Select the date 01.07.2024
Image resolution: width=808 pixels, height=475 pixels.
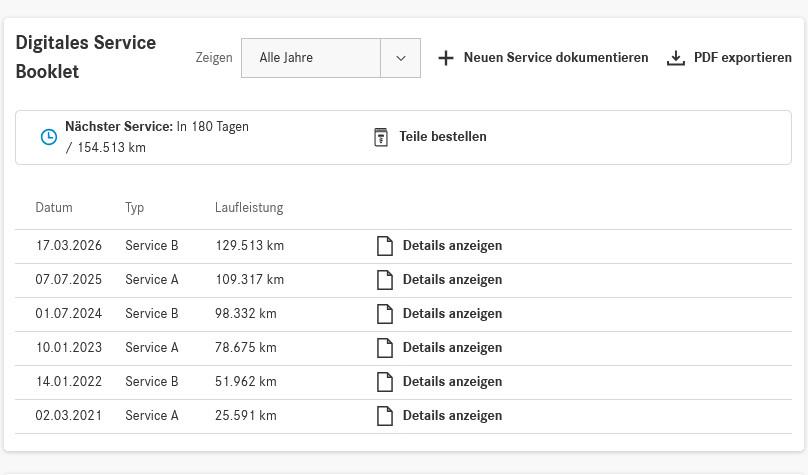(69, 314)
